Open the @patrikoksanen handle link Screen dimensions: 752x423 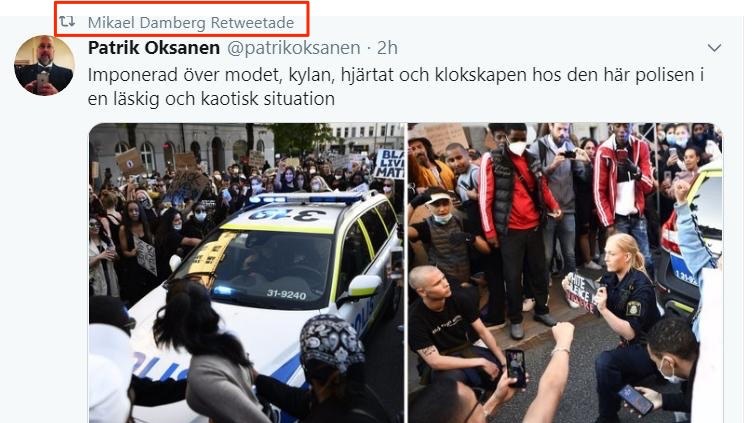tap(294, 47)
